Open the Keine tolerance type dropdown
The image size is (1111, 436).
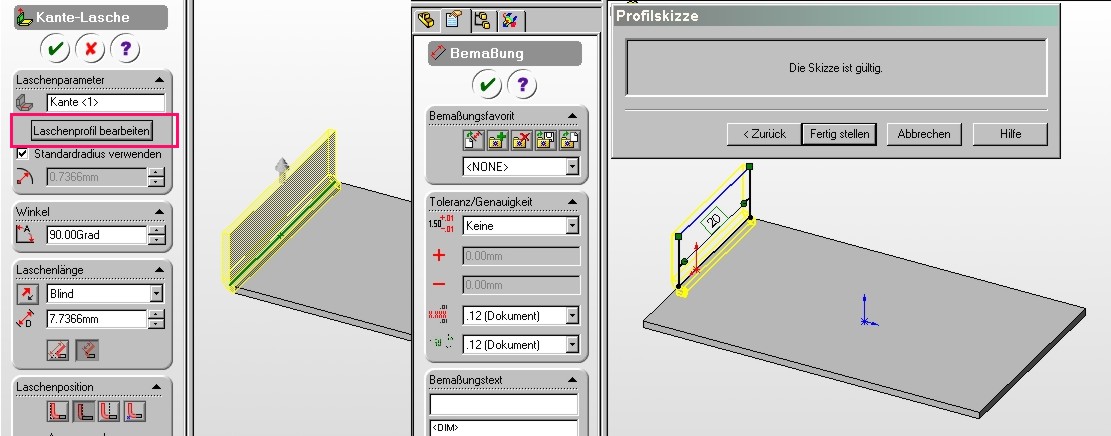pyautogui.click(x=573, y=226)
